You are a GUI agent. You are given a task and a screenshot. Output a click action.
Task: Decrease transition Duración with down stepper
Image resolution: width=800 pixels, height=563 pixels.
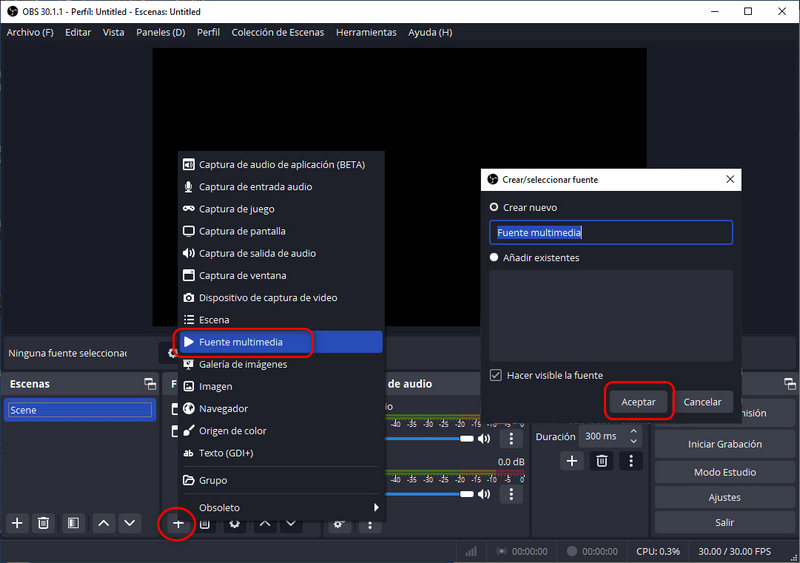[x=634, y=441]
